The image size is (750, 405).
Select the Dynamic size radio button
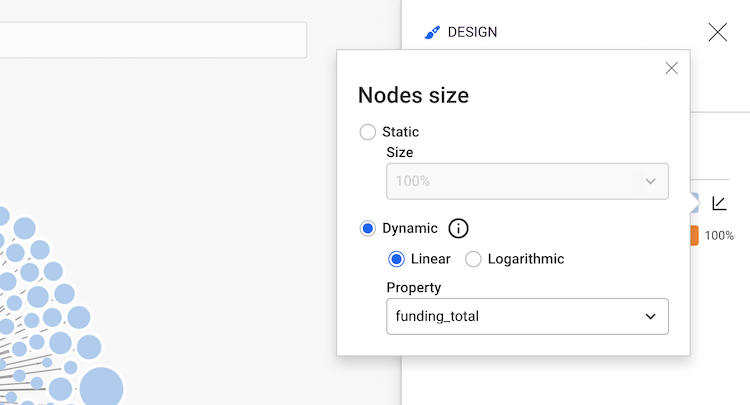pyautogui.click(x=368, y=229)
